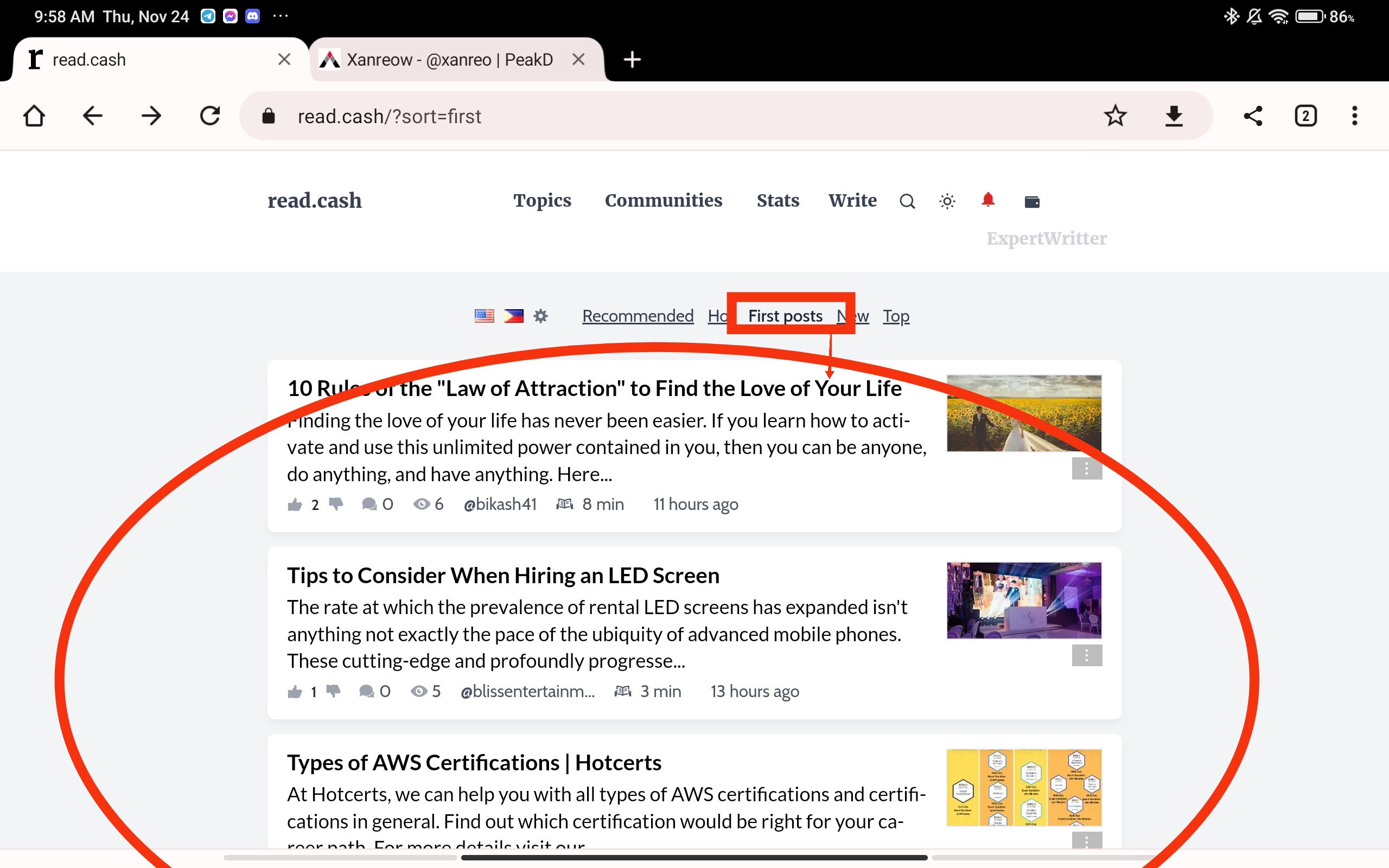This screenshot has height=868, width=1389.
Task: Select the First posts feed sort
Action: coord(785,316)
